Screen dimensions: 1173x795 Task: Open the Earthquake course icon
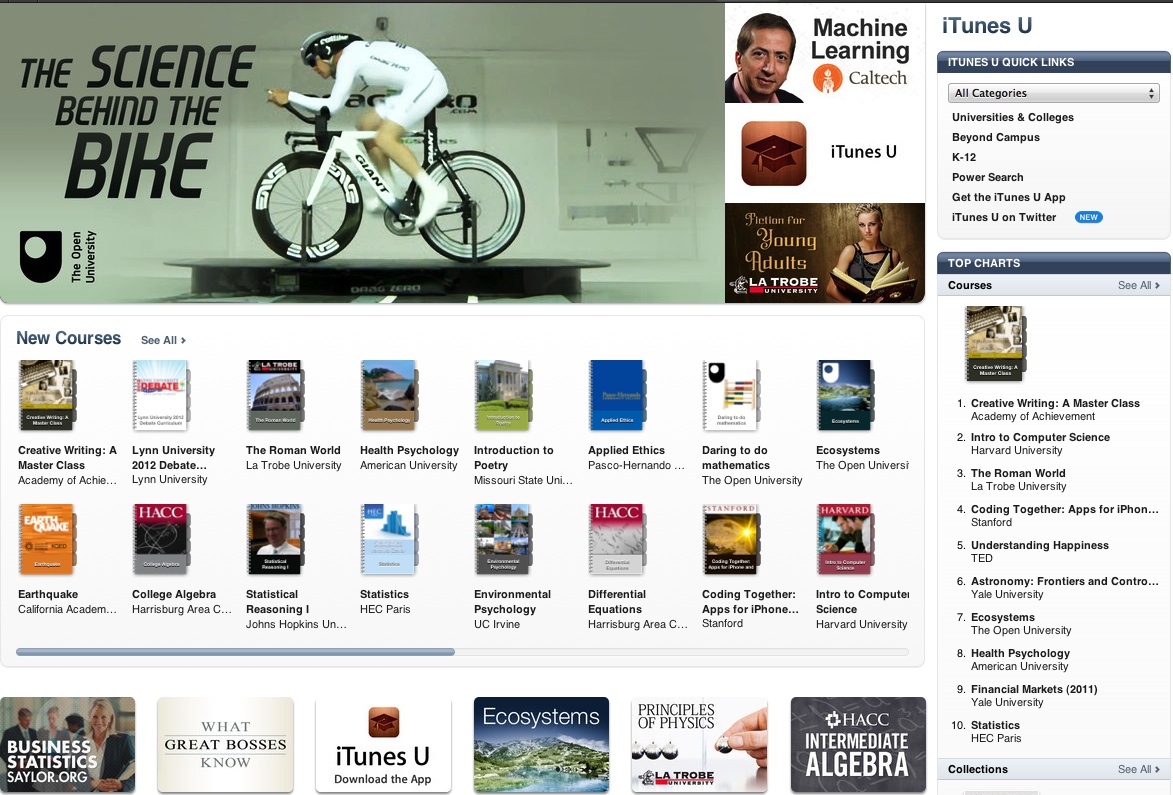click(x=46, y=539)
